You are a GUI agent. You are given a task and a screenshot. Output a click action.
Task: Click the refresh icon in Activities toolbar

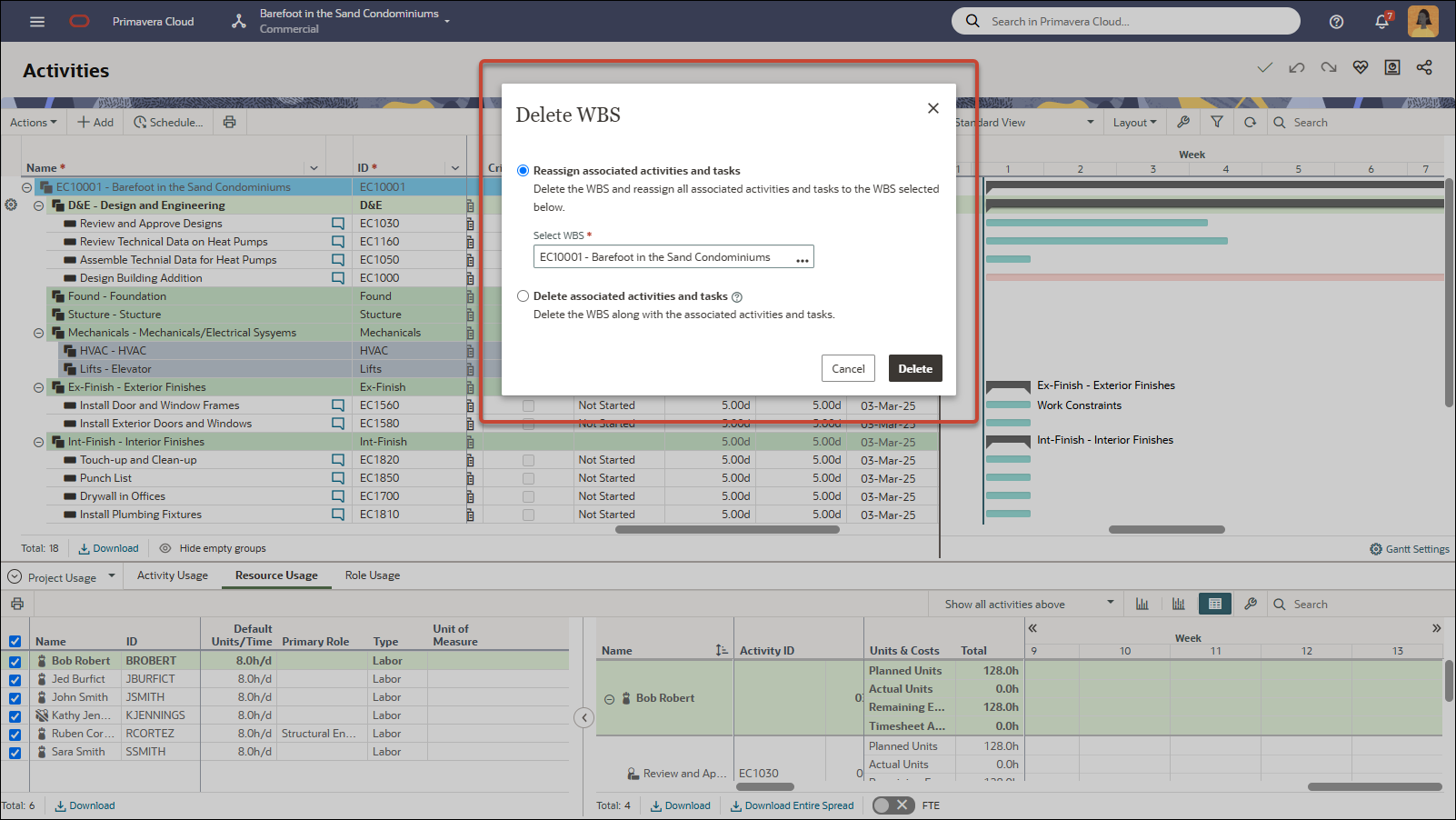click(1251, 122)
